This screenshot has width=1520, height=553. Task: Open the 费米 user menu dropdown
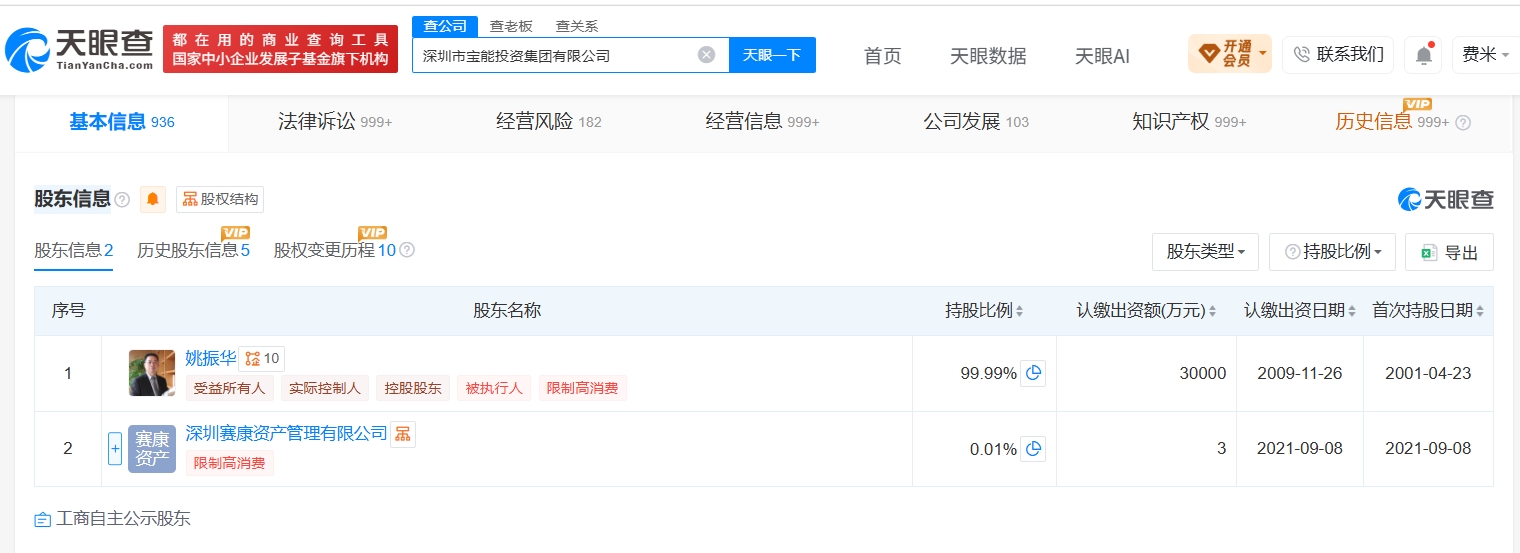coord(1486,55)
